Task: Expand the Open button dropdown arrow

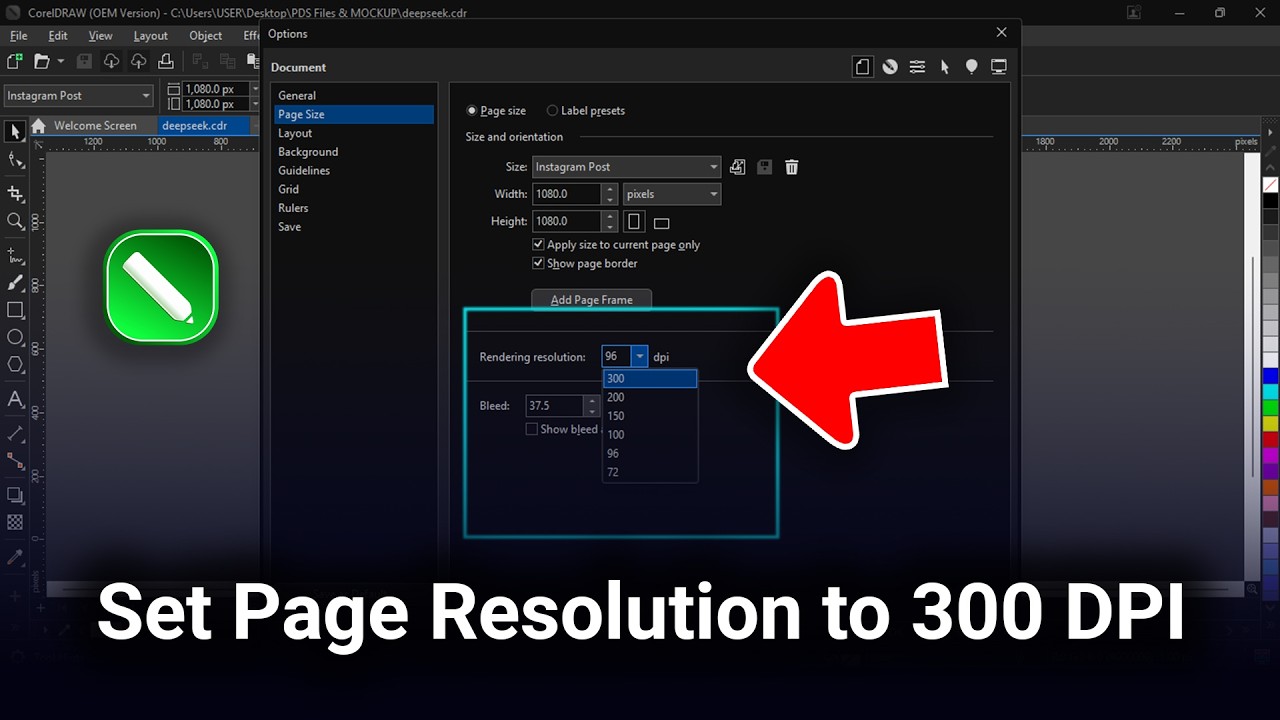Action: click(61, 62)
